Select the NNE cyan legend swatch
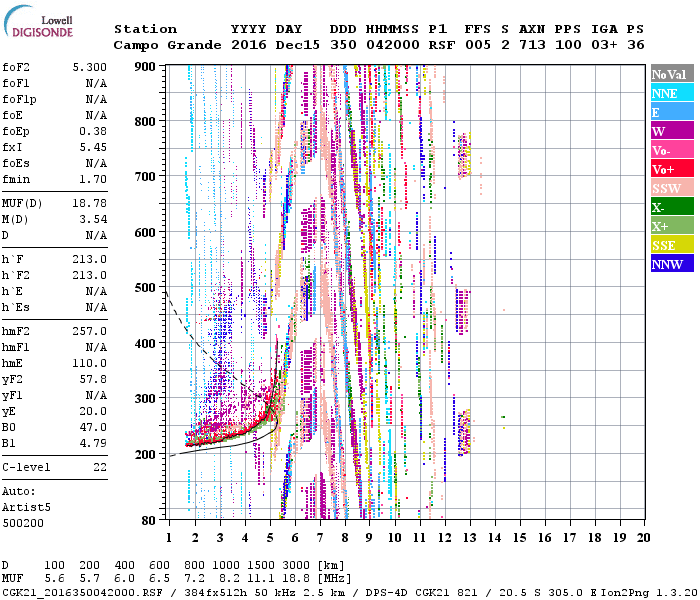This screenshot has height=600, width=700. 672,93
